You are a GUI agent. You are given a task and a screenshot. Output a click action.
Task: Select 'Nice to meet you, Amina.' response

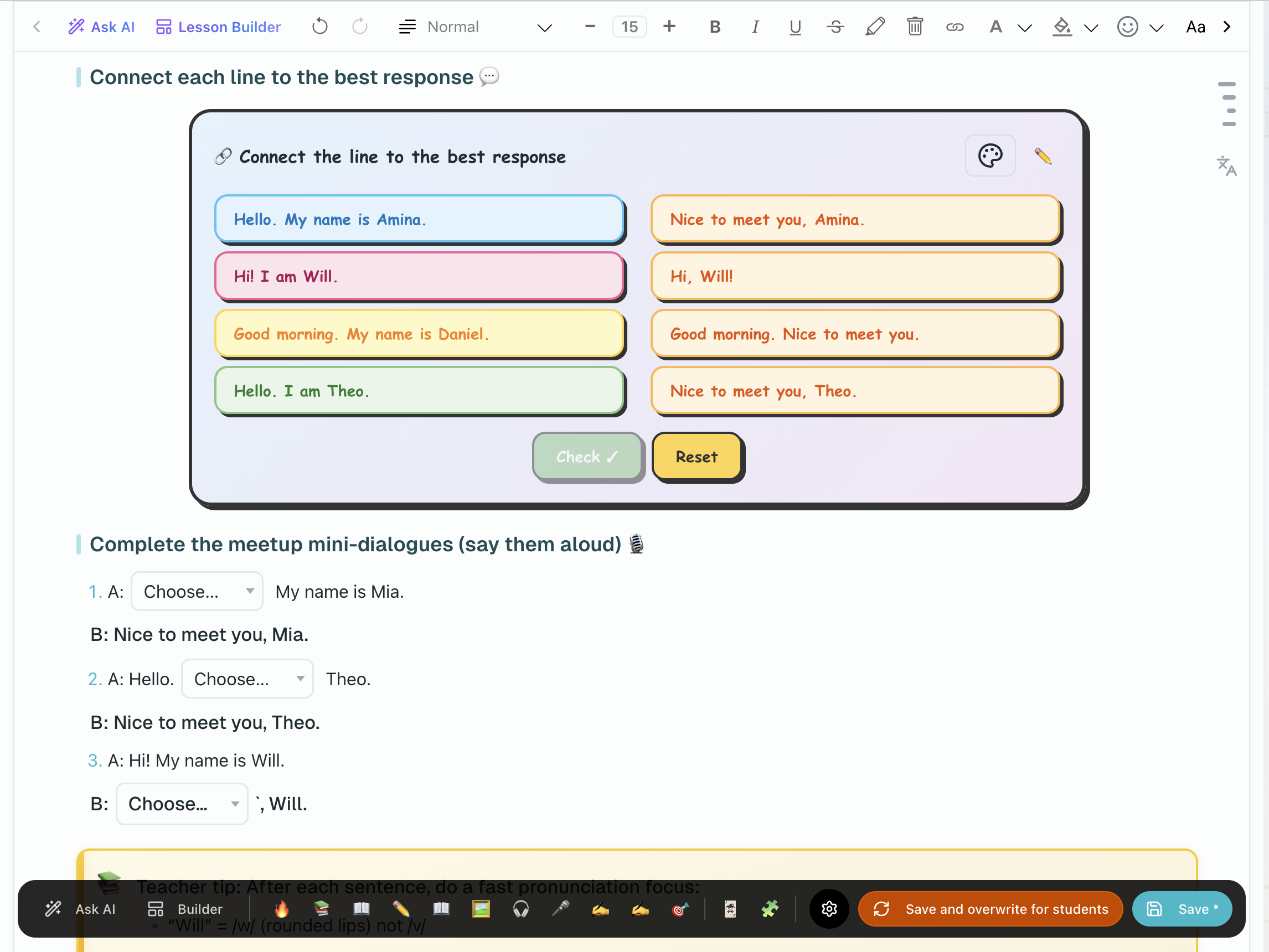855,219
